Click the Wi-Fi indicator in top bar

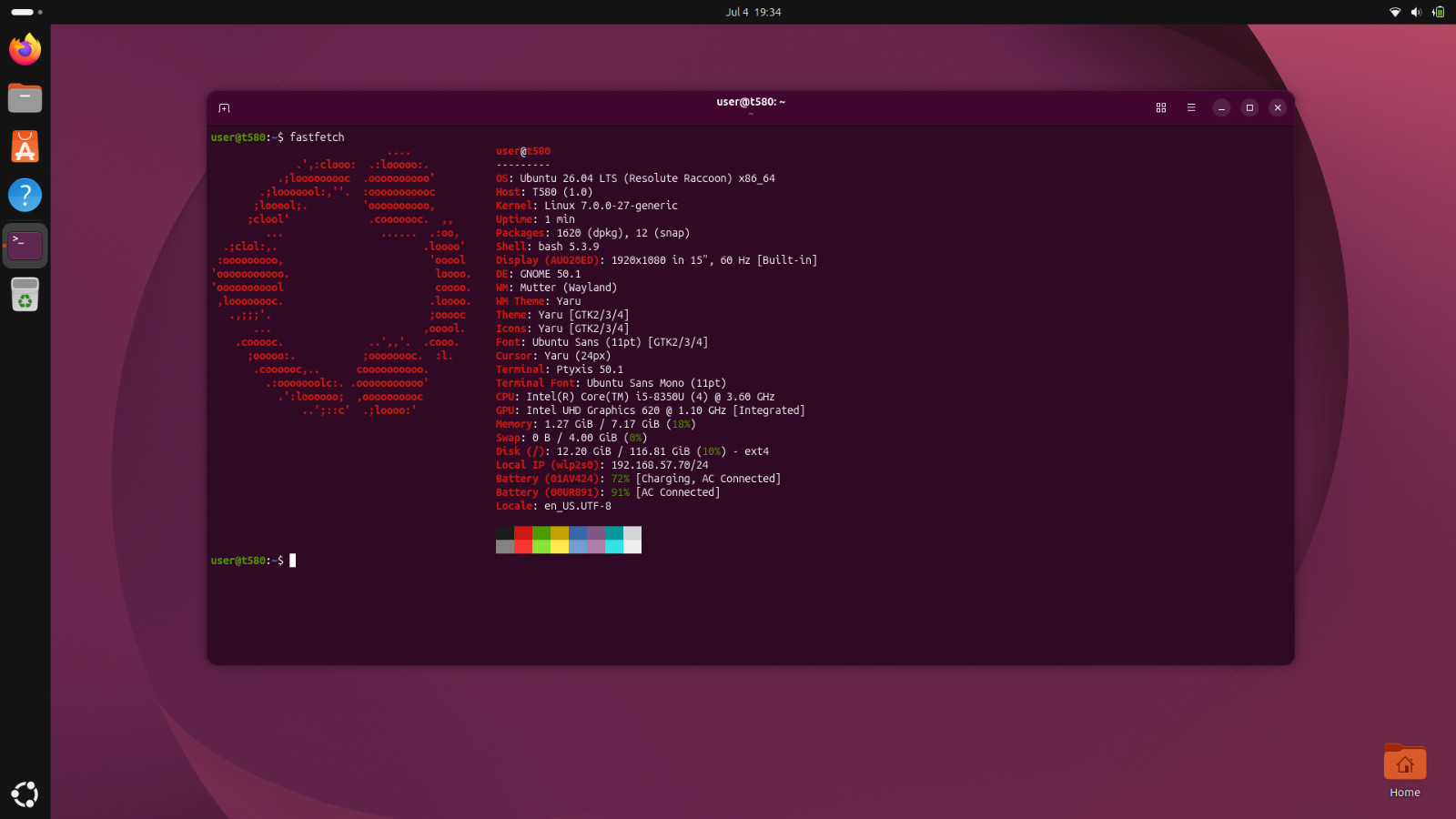coord(1395,12)
